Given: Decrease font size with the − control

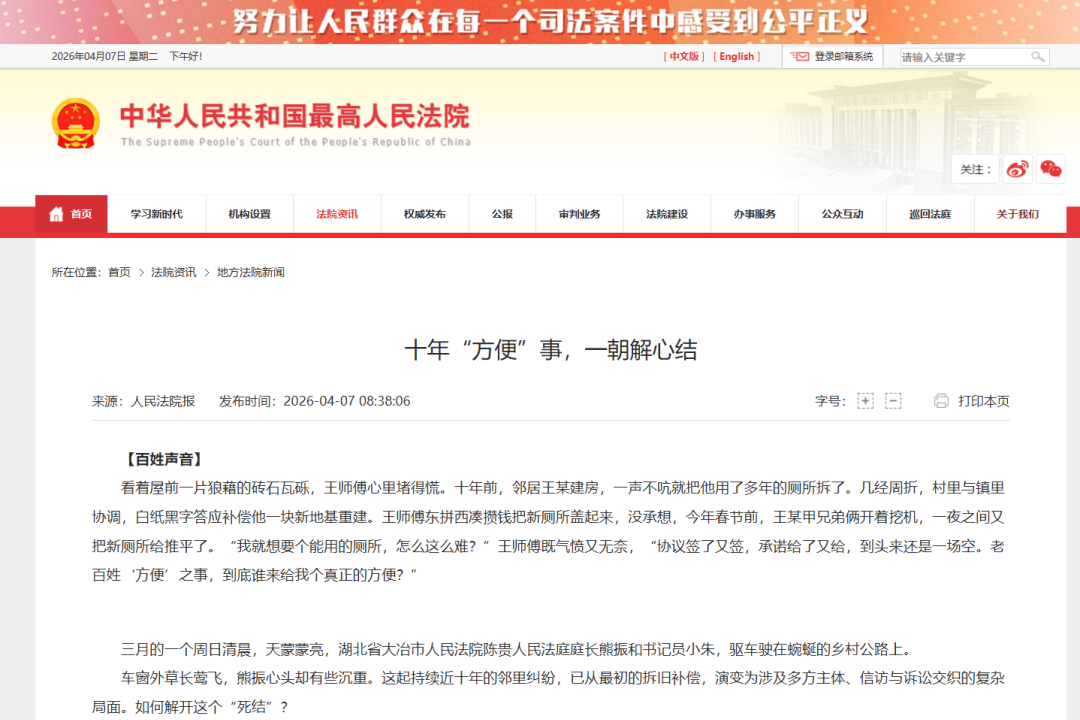Looking at the screenshot, I should (x=893, y=400).
